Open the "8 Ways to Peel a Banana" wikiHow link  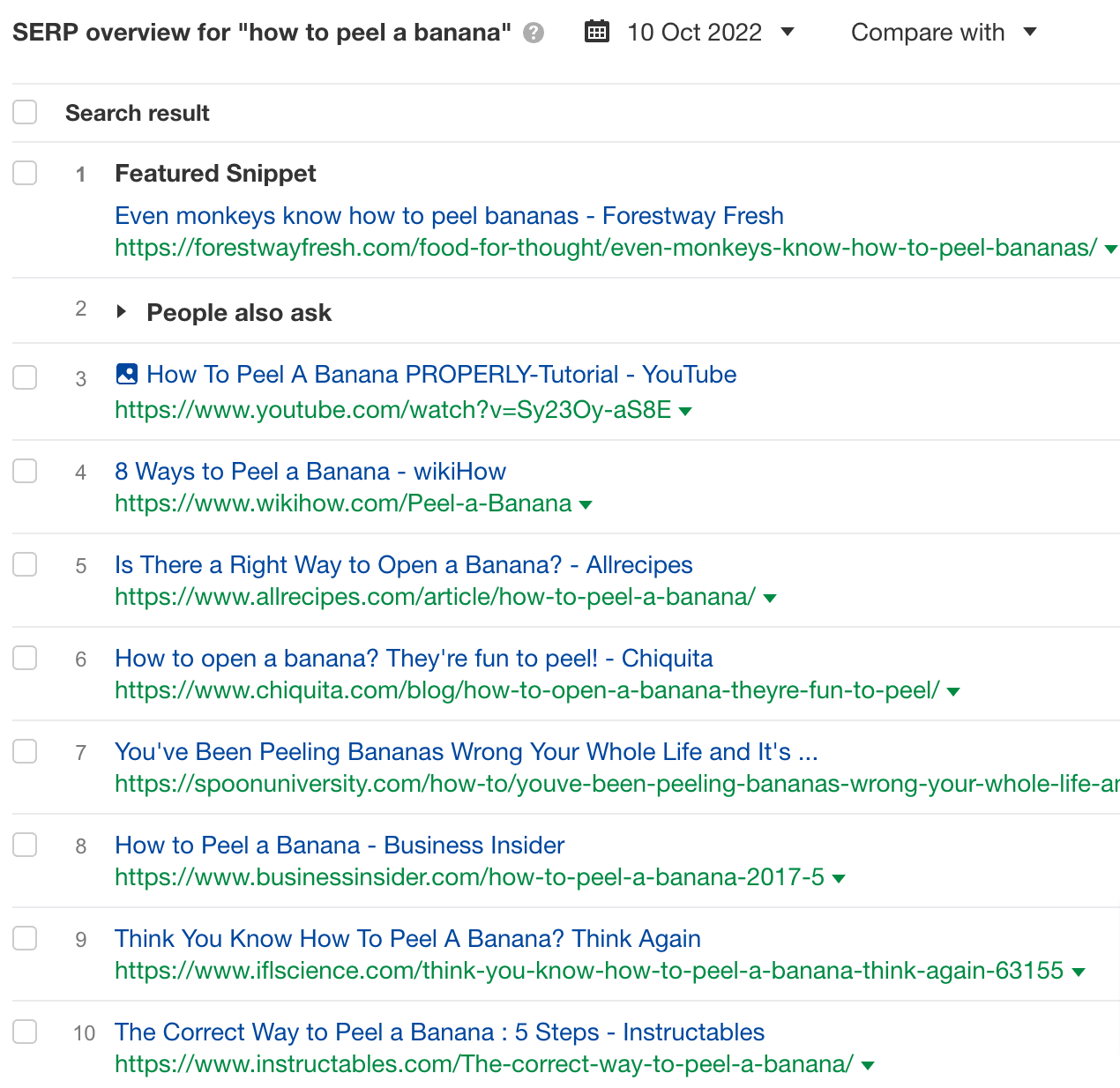tap(310, 471)
